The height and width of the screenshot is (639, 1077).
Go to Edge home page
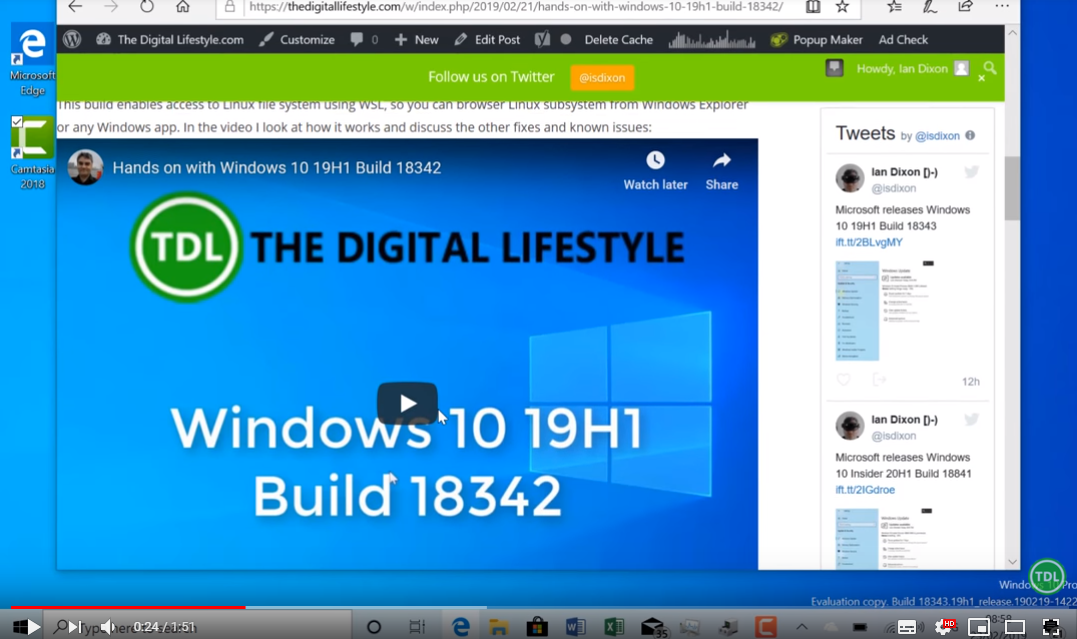pyautogui.click(x=183, y=7)
